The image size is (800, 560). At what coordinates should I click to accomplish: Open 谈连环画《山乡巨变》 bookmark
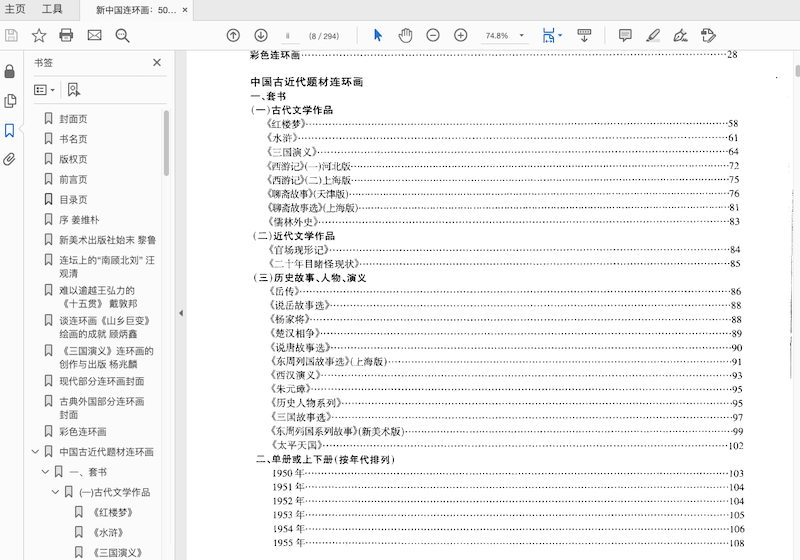pos(105,327)
